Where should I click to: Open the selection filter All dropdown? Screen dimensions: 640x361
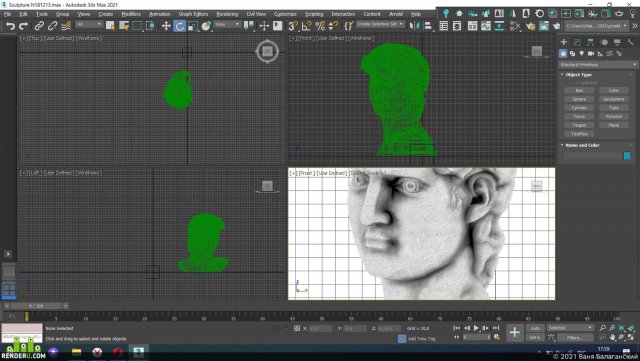click(89, 25)
